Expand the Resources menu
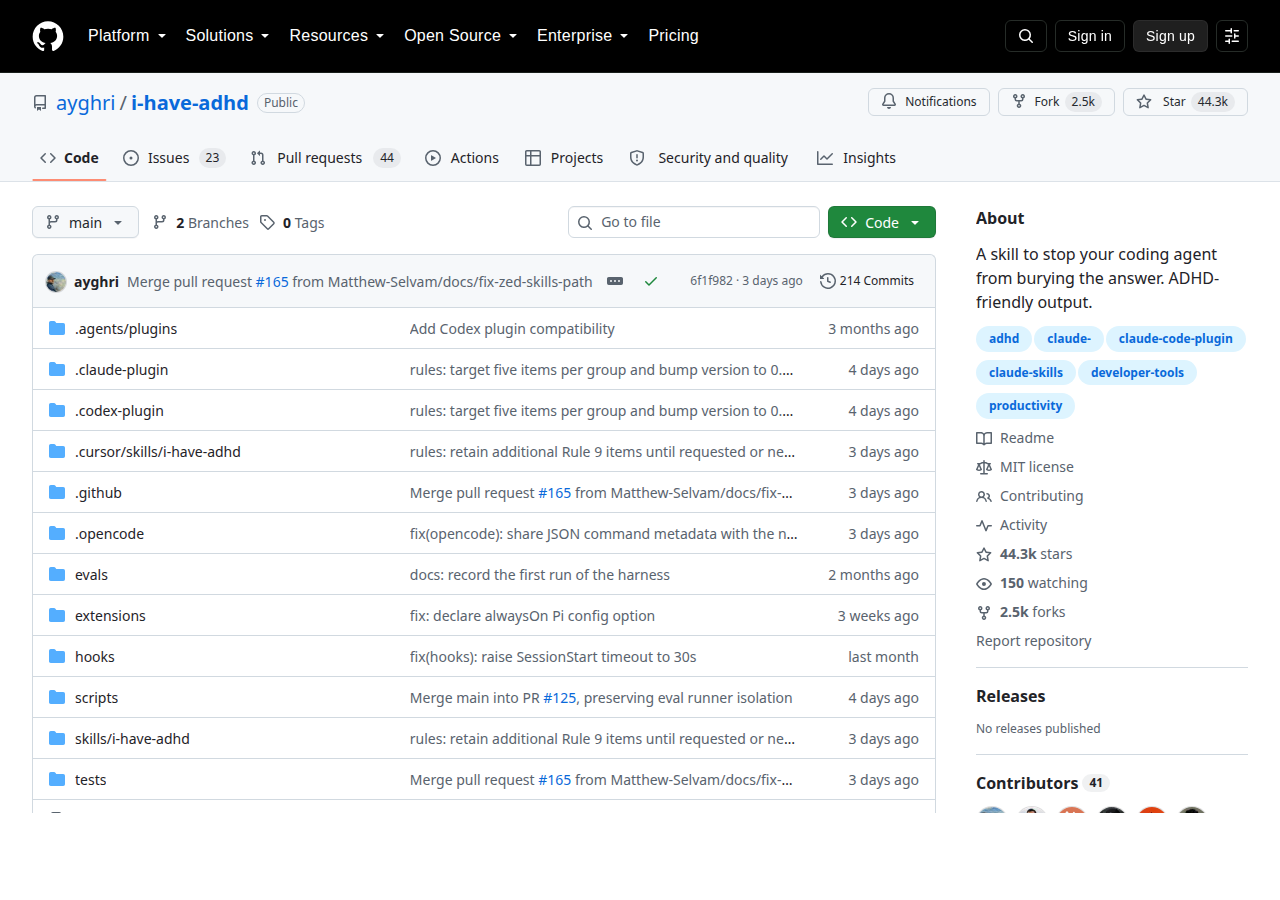Screen dimensions: 1280x900 pos(337,36)
